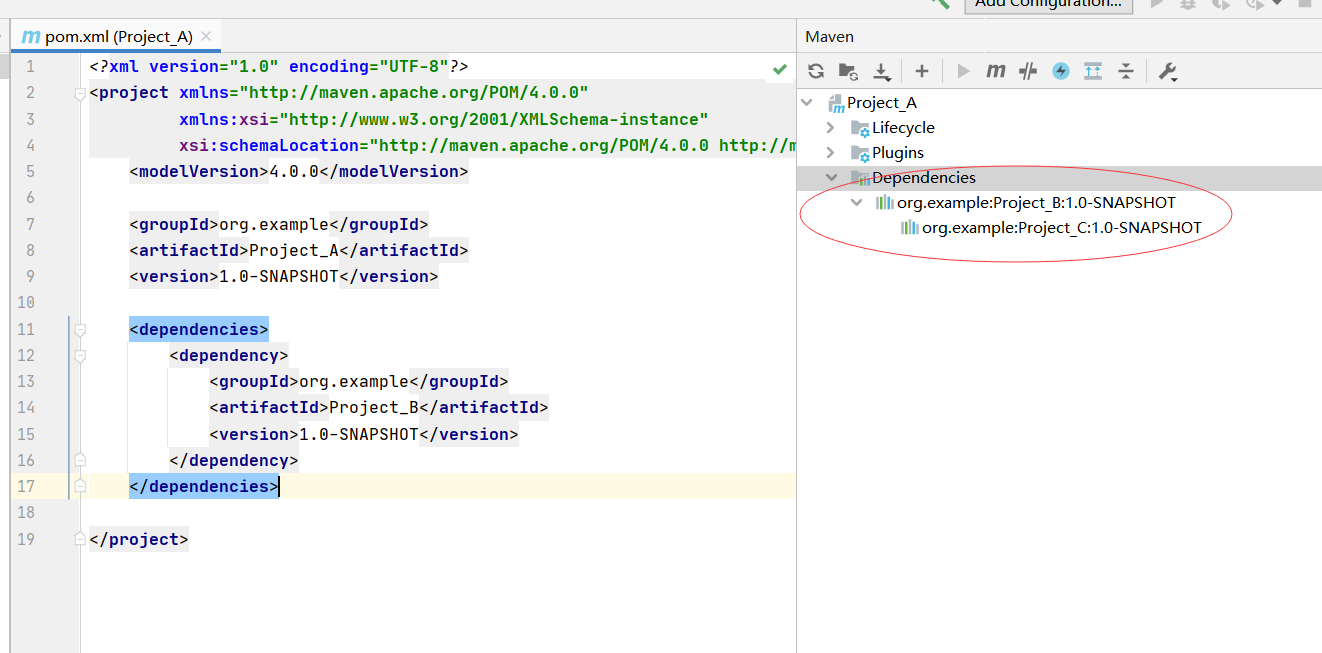This screenshot has height=653, width=1322.
Task: Click the xml version declaration on line 1
Action: pos(279,66)
